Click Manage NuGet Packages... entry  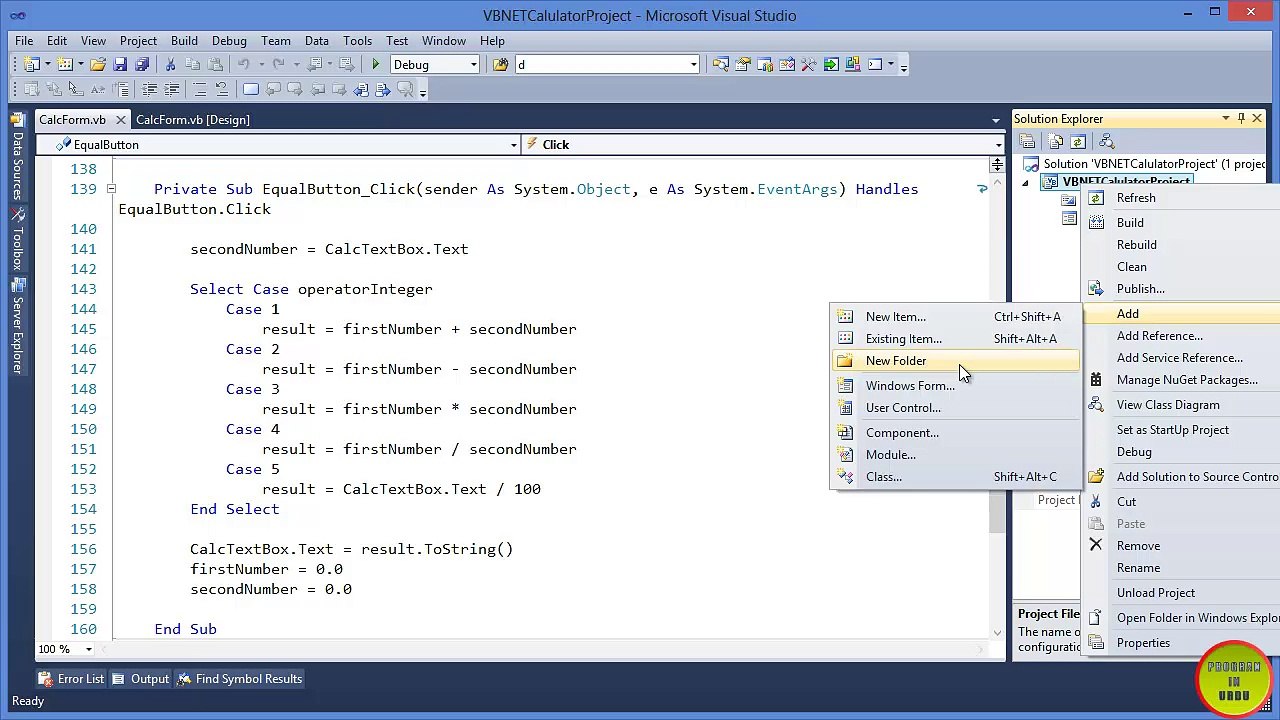1182,380
